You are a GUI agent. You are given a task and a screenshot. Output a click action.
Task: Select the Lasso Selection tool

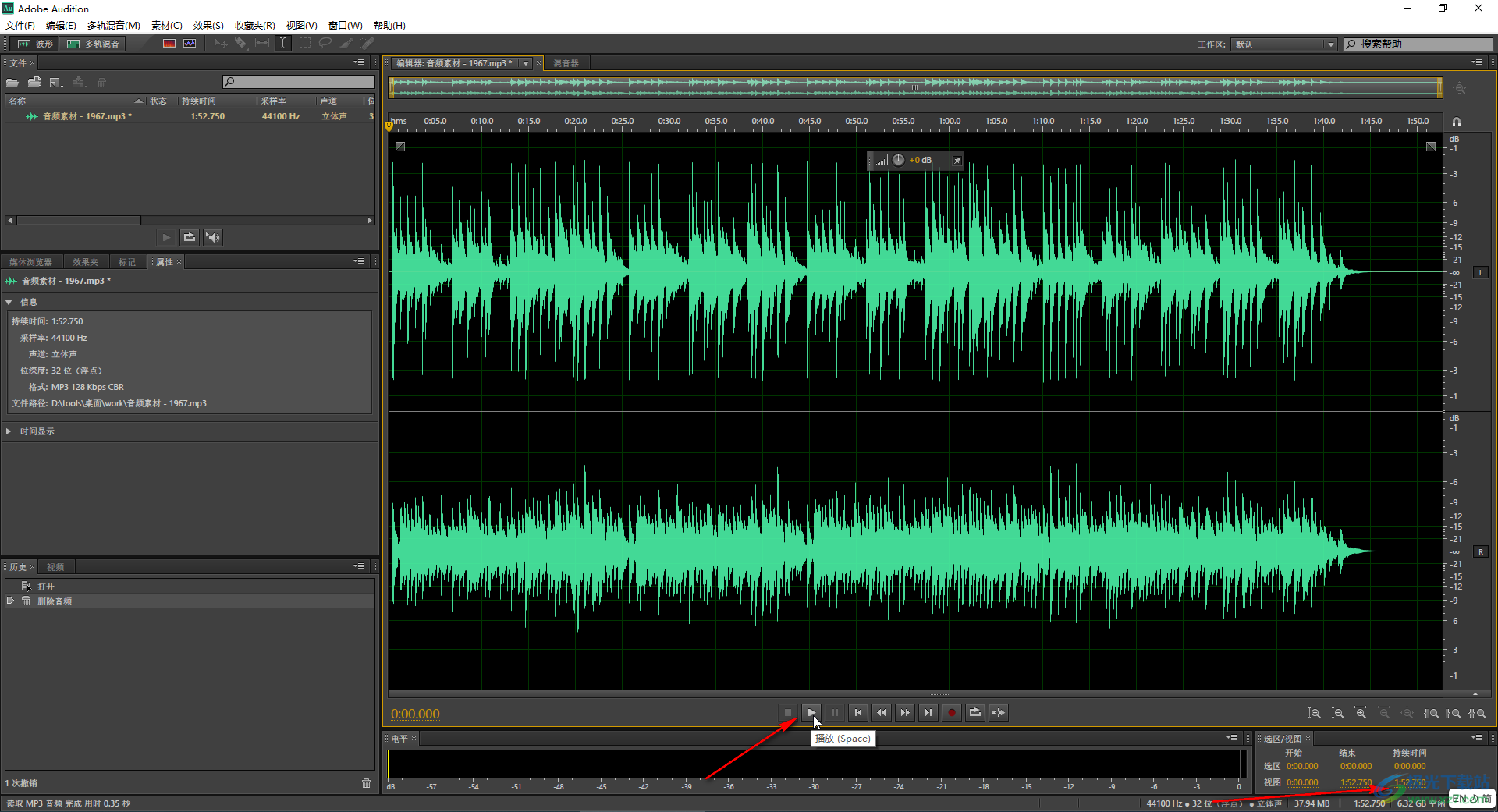tap(325, 44)
